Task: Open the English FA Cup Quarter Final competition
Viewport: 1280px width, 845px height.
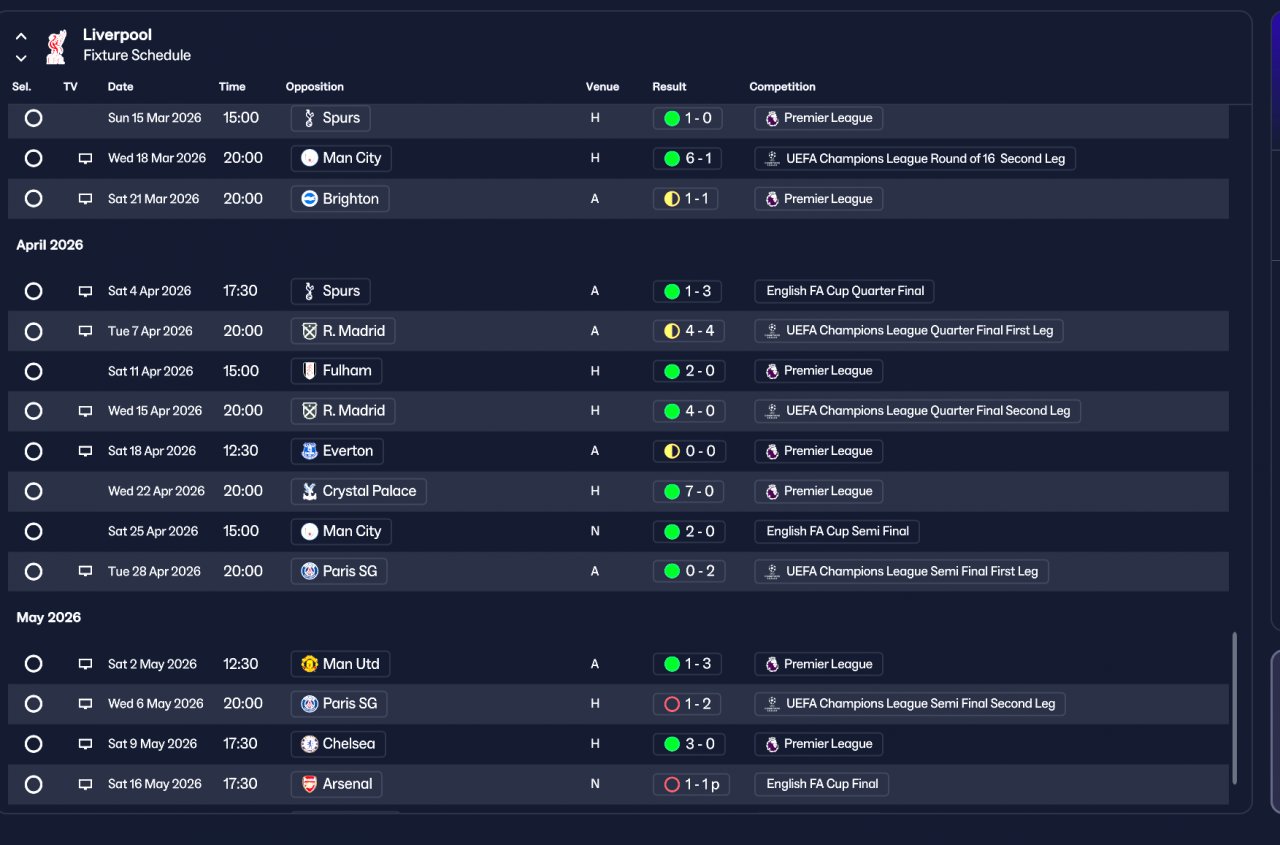Action: coord(845,291)
